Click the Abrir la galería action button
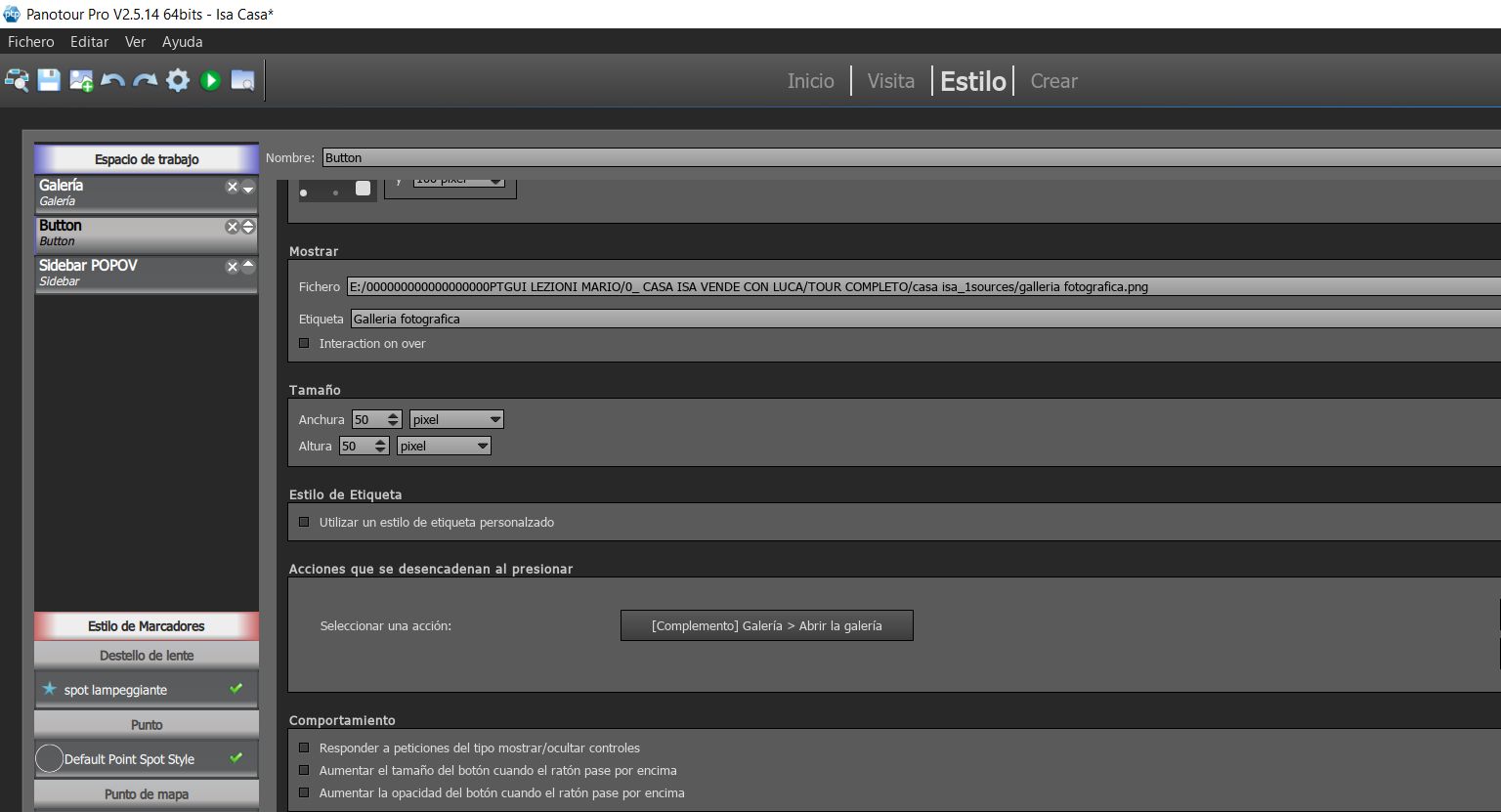The width and height of the screenshot is (1501, 812). click(x=766, y=625)
